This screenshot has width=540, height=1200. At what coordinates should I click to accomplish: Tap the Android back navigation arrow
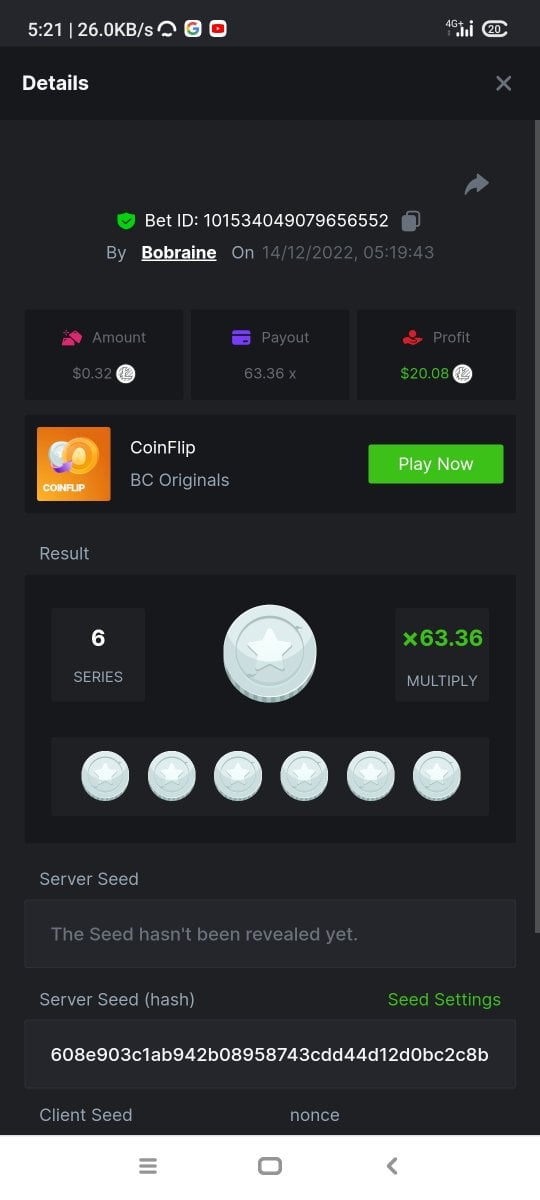pyautogui.click(x=392, y=1166)
